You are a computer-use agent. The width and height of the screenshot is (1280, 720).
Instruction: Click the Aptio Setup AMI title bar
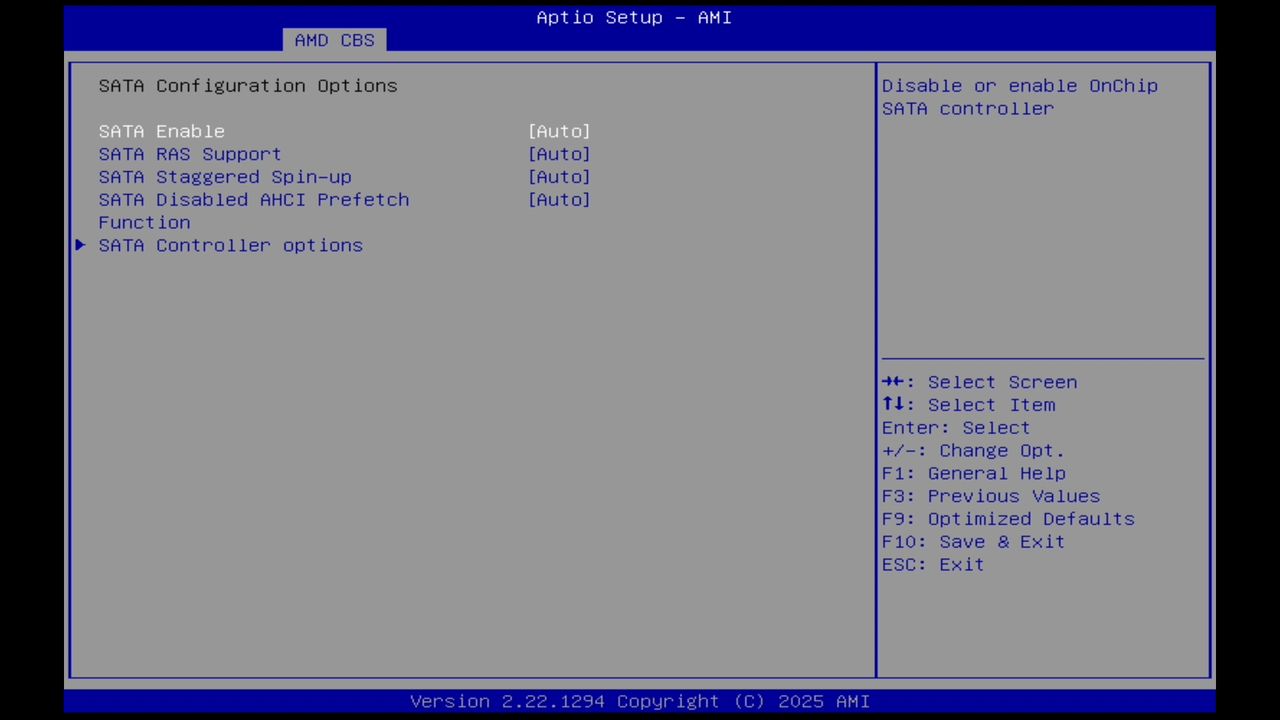pyautogui.click(x=633, y=17)
